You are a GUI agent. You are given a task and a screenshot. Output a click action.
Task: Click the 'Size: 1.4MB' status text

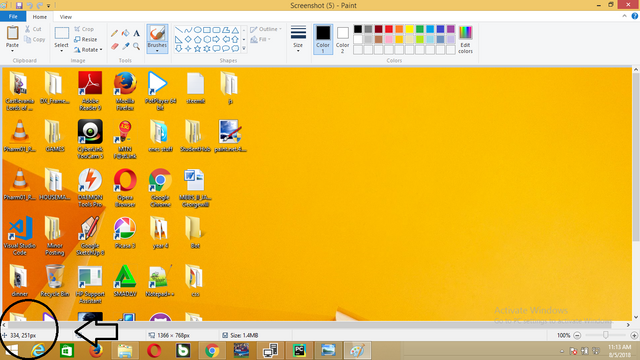pos(244,335)
